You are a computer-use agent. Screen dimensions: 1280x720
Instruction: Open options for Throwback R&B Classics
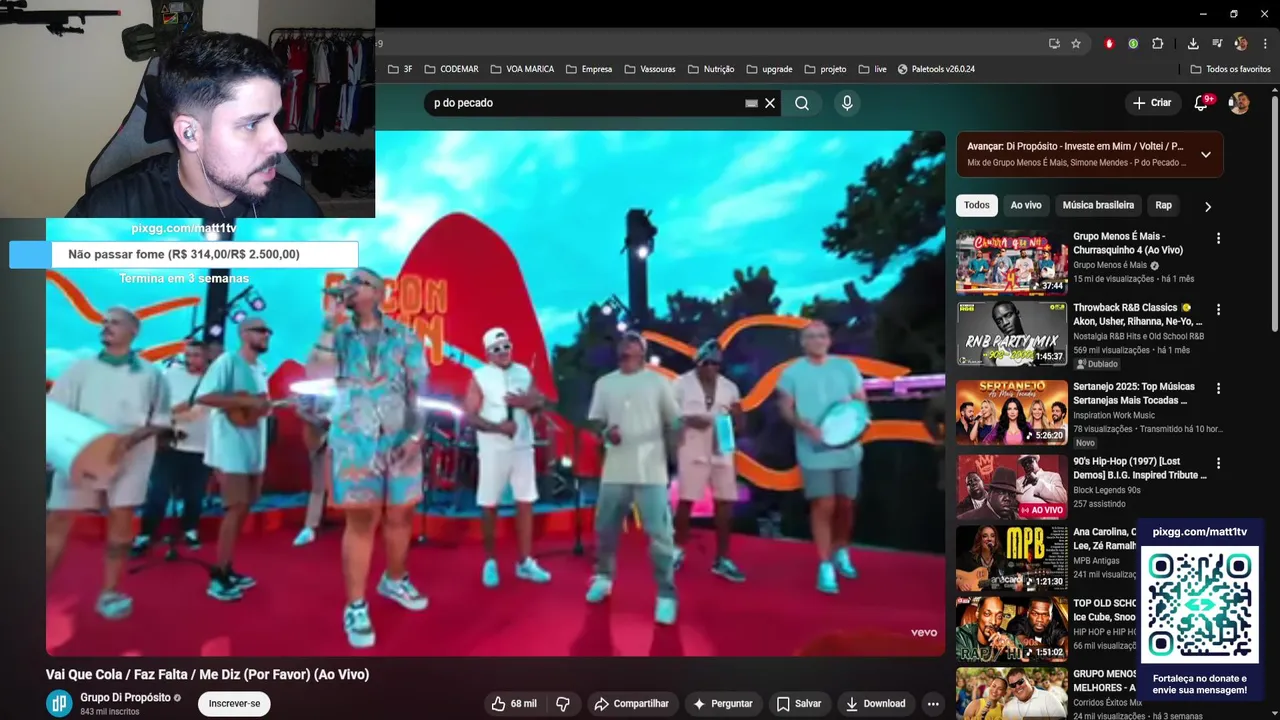[1218, 310]
